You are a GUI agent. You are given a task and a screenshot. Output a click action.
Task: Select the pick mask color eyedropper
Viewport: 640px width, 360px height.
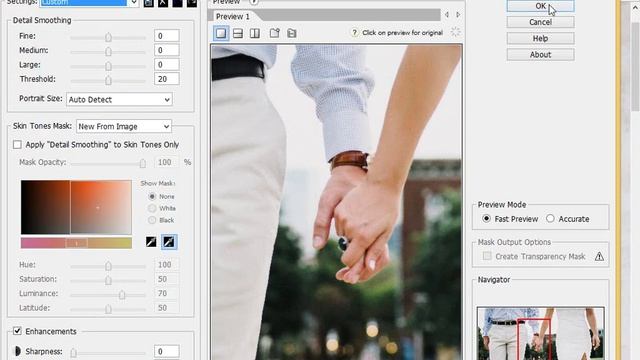pyautogui.click(x=151, y=242)
